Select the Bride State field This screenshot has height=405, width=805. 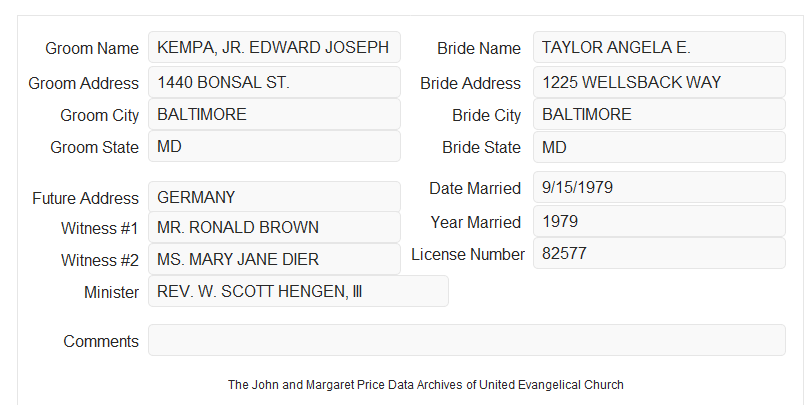(659, 147)
